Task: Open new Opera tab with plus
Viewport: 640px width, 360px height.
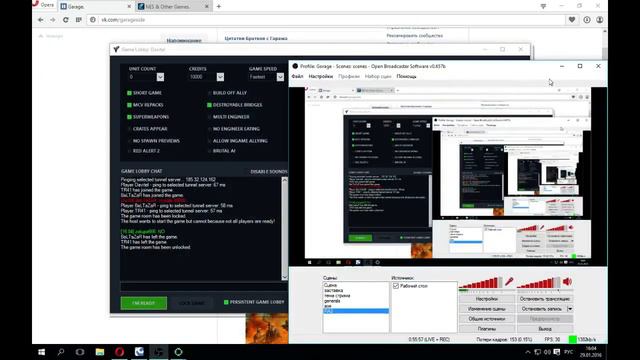Action: (x=219, y=6)
